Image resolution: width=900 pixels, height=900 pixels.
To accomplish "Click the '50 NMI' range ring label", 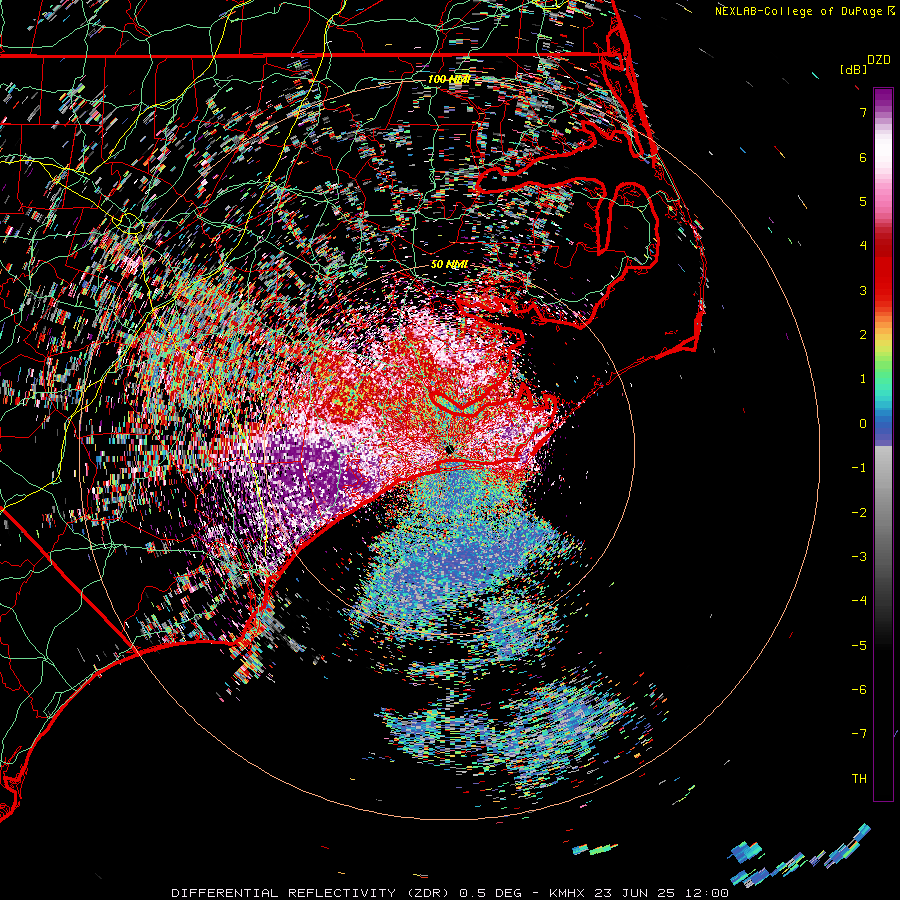I will (449, 264).
